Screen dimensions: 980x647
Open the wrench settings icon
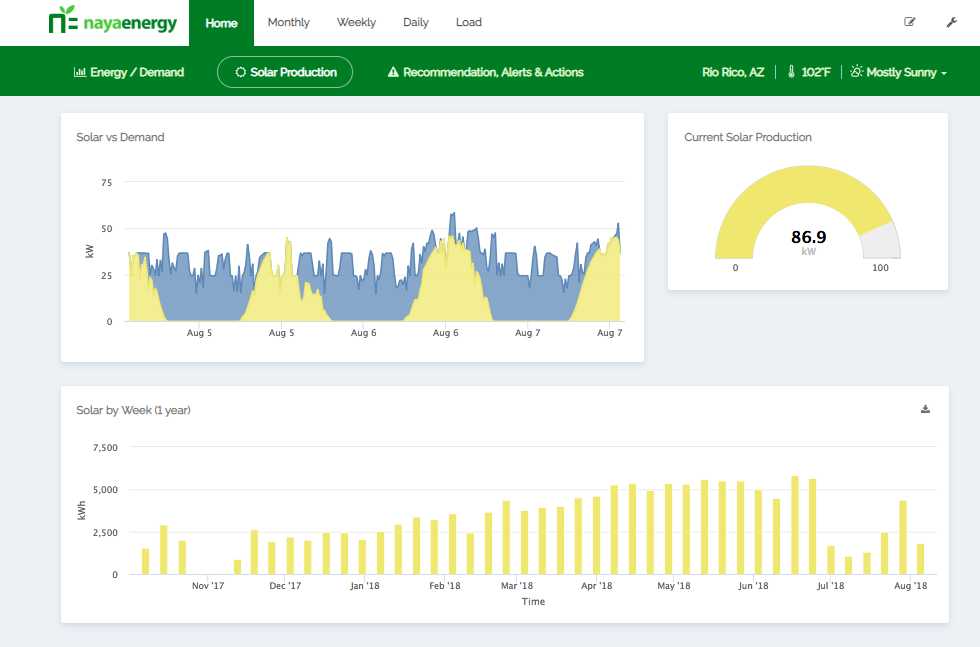click(x=951, y=22)
